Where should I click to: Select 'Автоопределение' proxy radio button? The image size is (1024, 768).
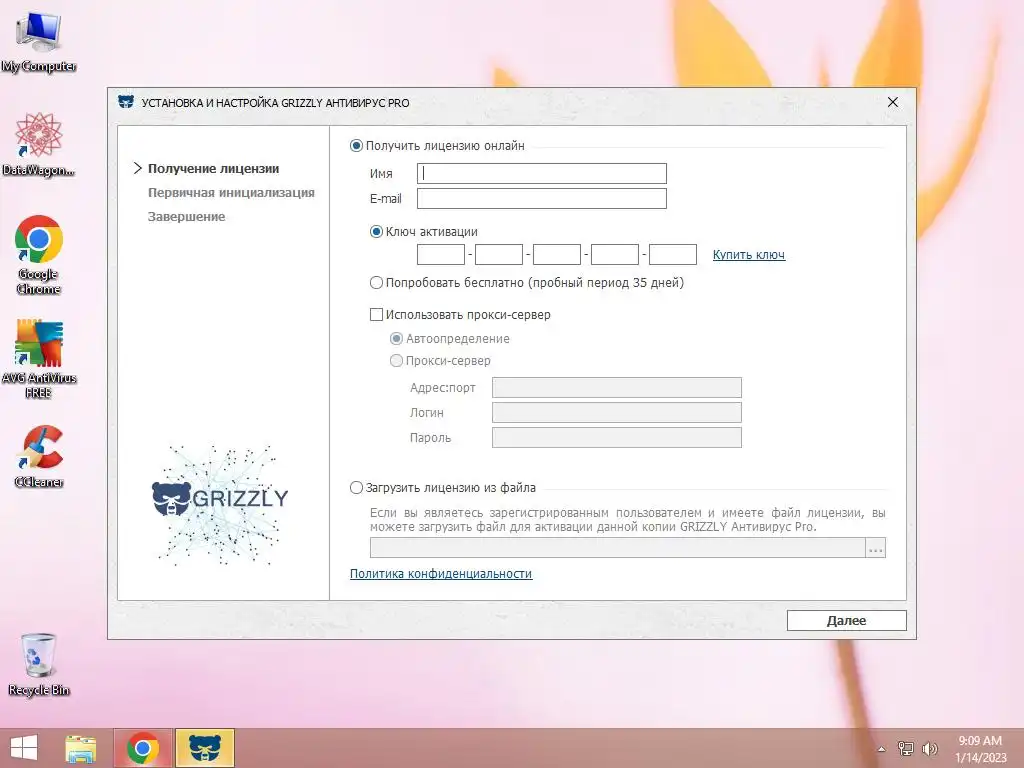point(396,339)
